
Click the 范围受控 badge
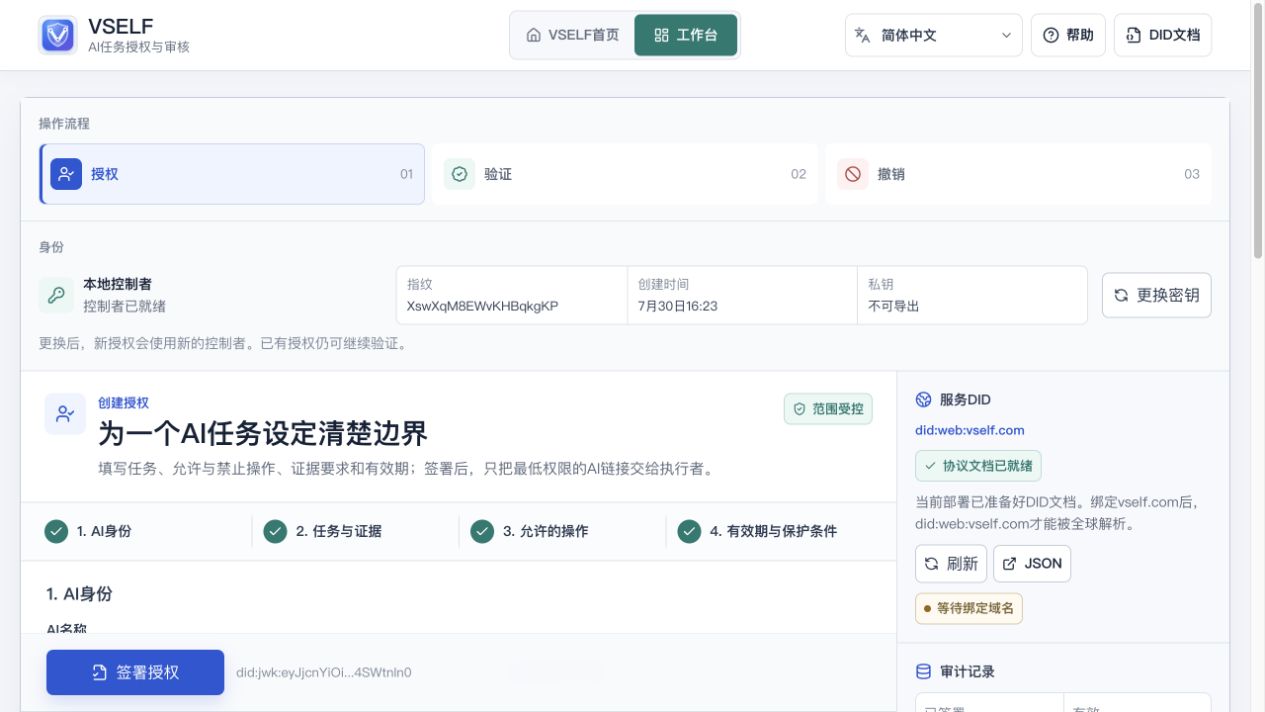point(828,409)
